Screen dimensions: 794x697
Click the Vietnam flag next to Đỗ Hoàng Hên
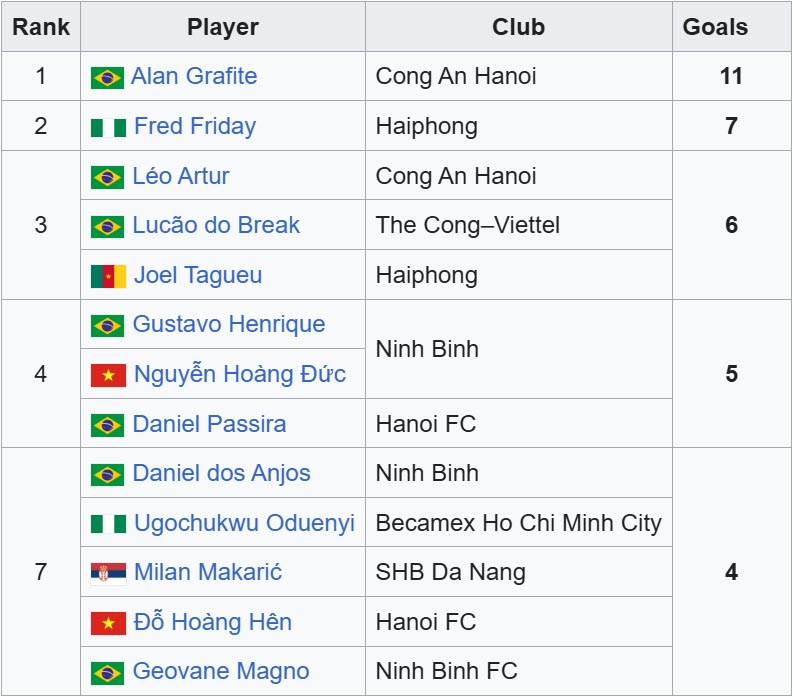(x=108, y=623)
